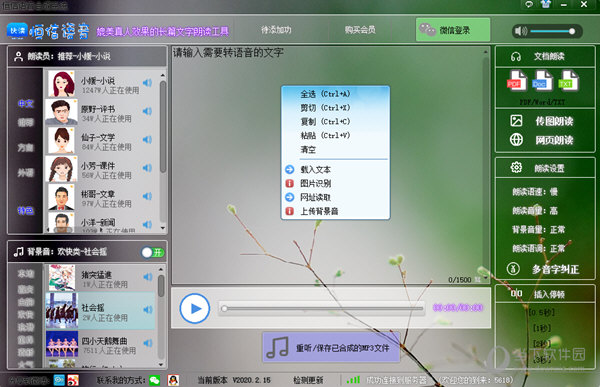The height and width of the screenshot is (387, 600).
Task: Insert a [0.5秒] pause
Action: click(x=541, y=312)
